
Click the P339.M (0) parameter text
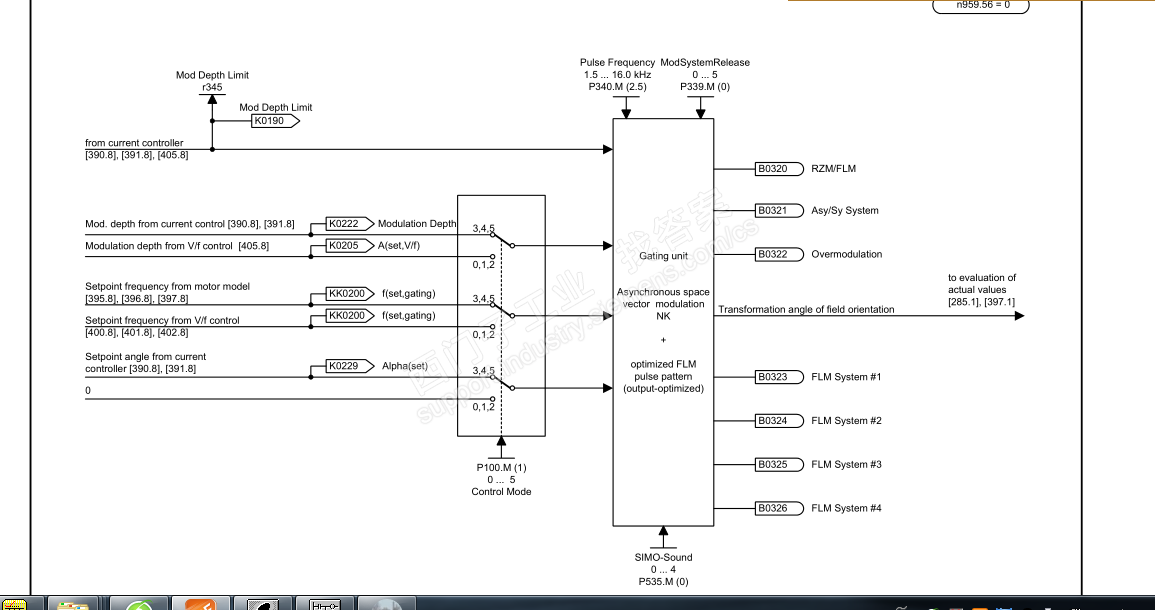[705, 87]
